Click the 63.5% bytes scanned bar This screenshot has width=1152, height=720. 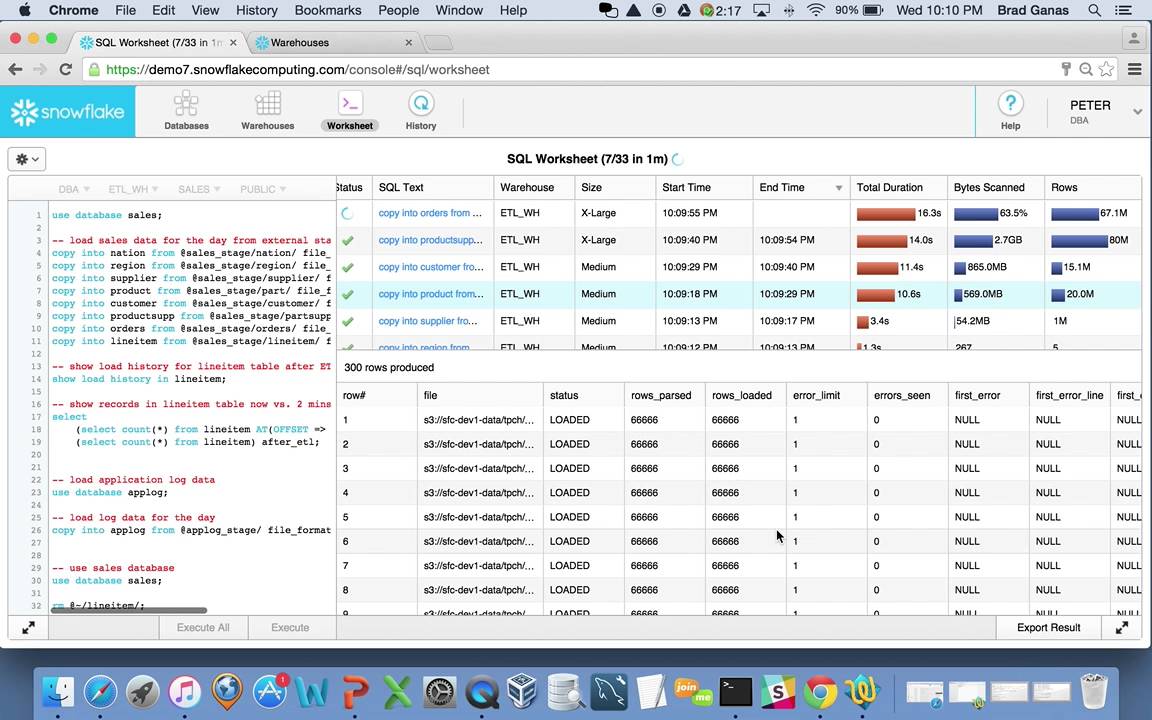point(976,213)
